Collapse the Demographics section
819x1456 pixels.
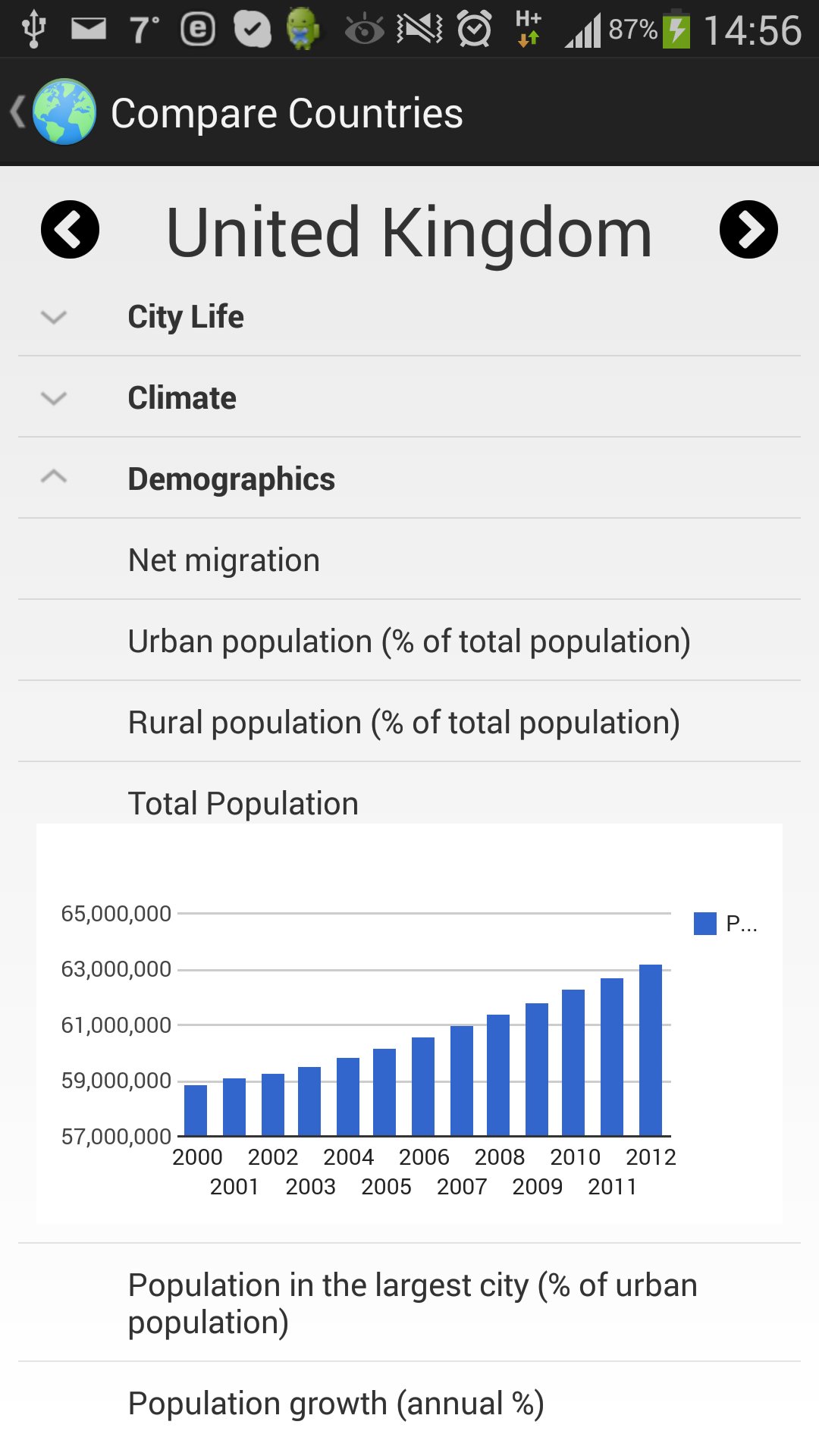click(409, 479)
